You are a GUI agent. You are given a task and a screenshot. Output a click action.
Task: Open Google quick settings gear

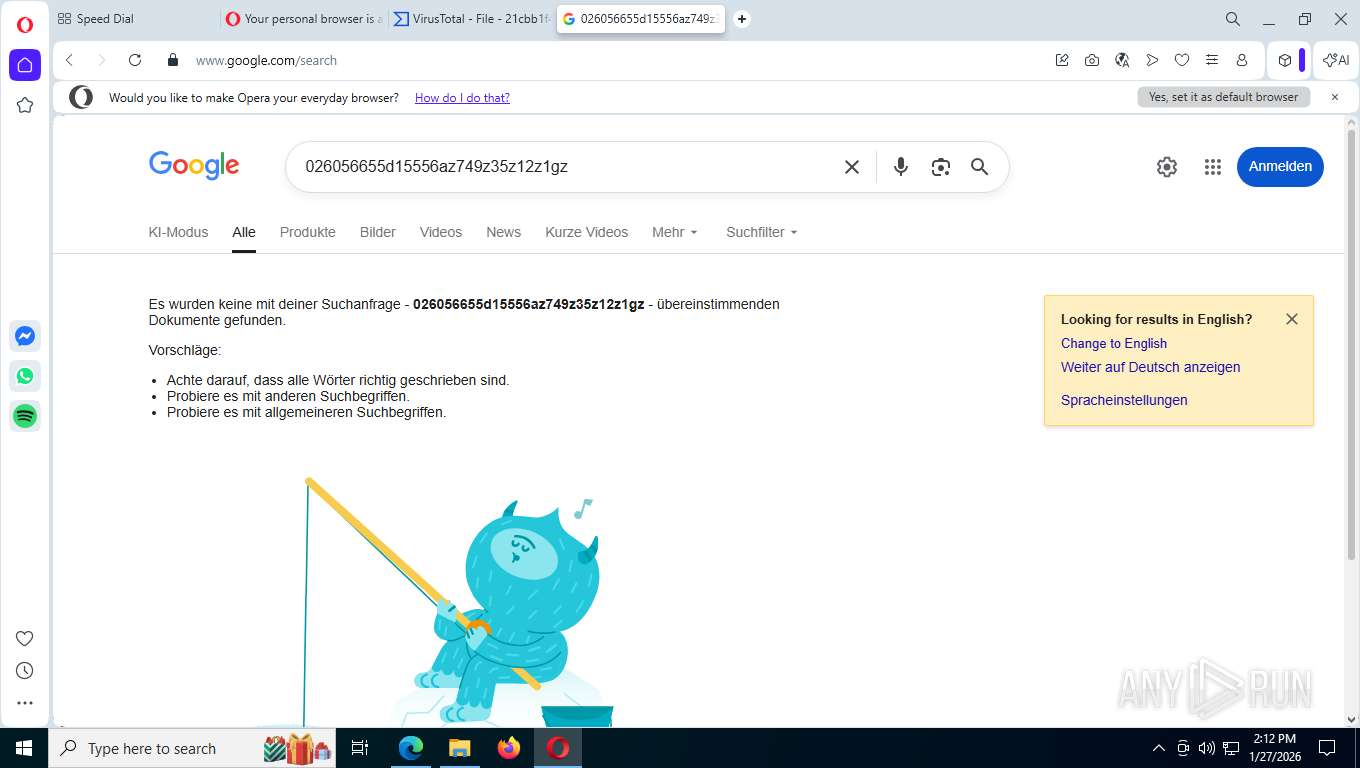[1167, 167]
